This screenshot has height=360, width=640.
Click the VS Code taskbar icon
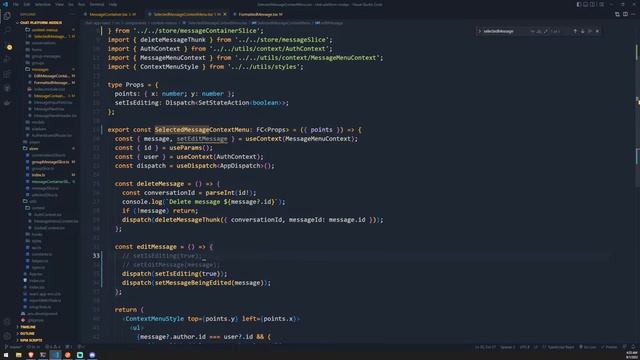[x=55, y=355]
